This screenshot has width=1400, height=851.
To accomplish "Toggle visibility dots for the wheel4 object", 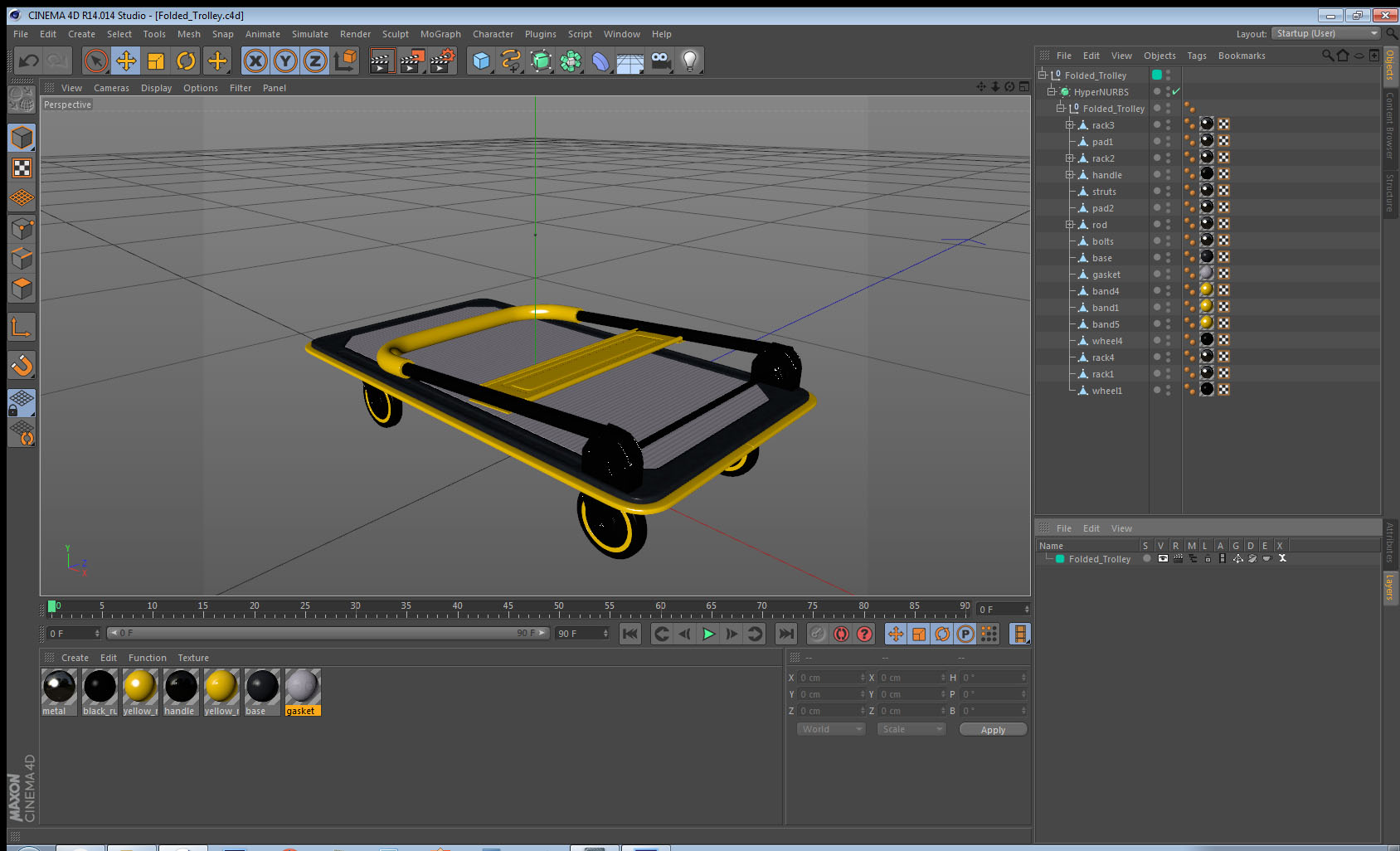I will (1169, 340).
